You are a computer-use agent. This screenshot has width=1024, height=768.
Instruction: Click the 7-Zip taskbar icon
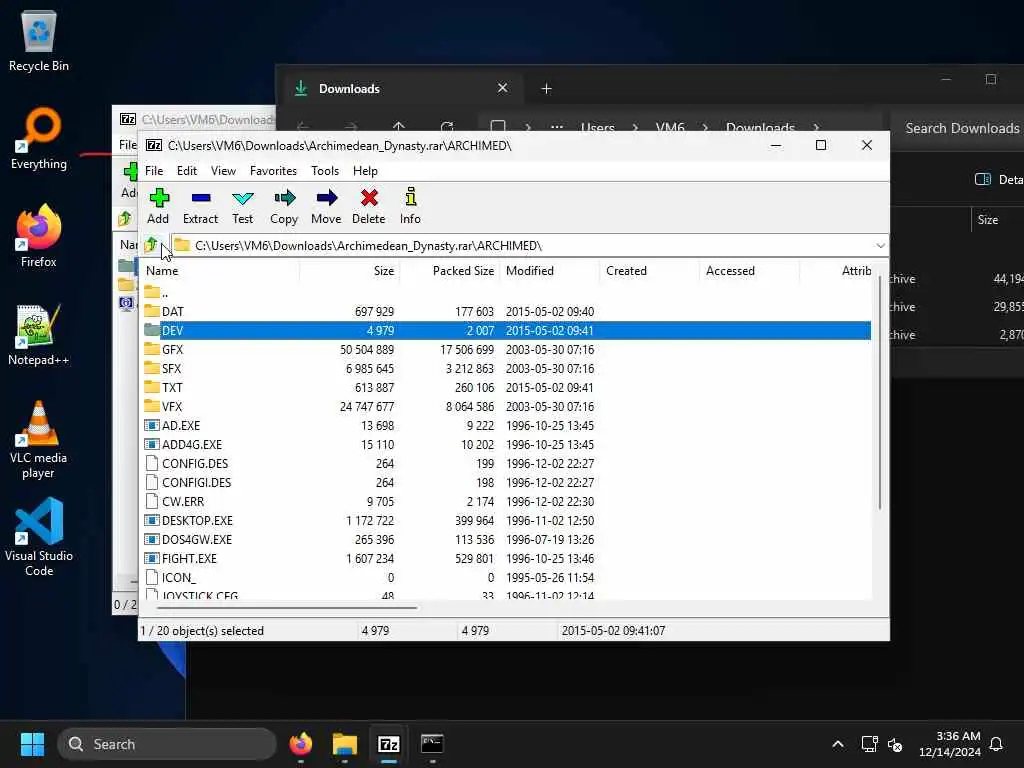[389, 744]
